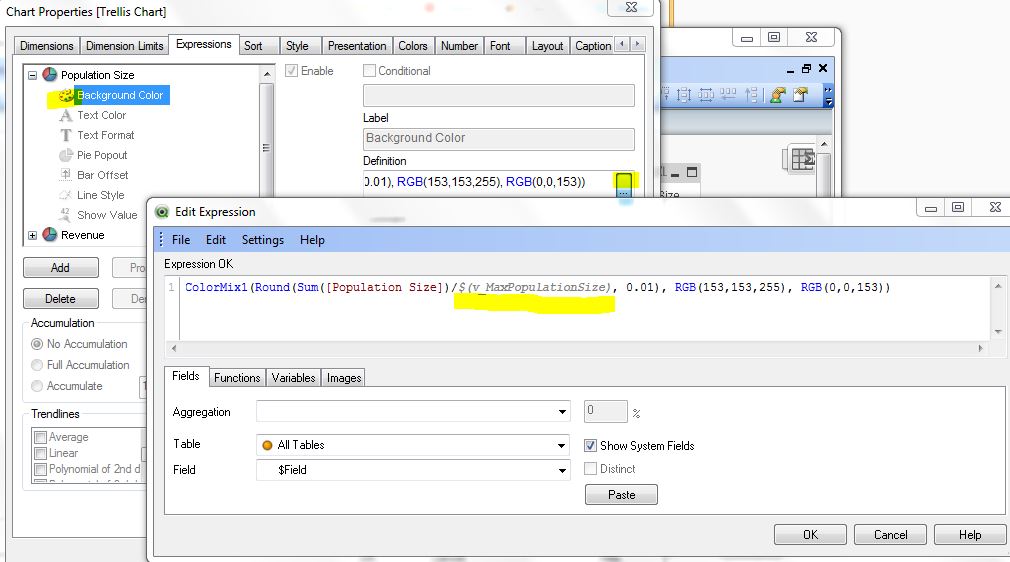Click the Background Color palette icon
1010x562 pixels.
66,95
